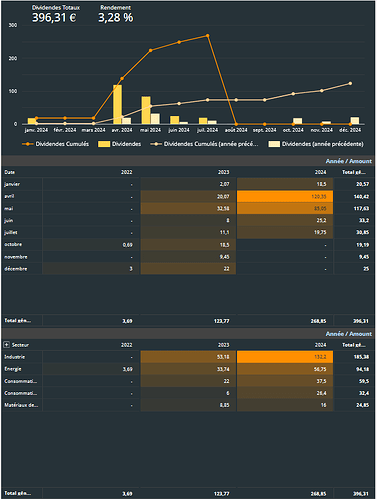377x499 pixels.
Task: Click the pale Dividendes (année précédente) legend swatch
Action: pos(274,144)
